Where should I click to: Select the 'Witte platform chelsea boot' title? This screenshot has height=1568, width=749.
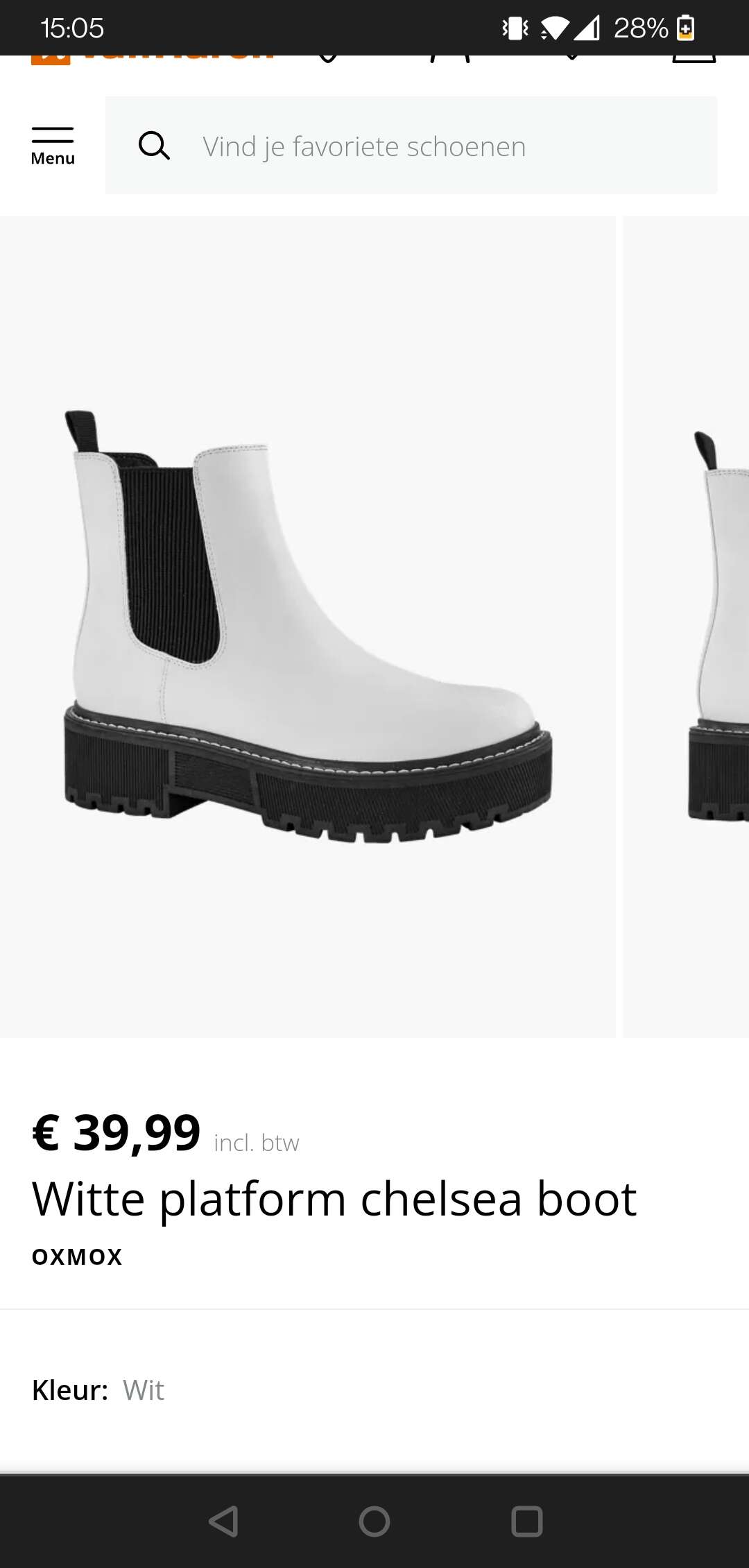tap(334, 1199)
